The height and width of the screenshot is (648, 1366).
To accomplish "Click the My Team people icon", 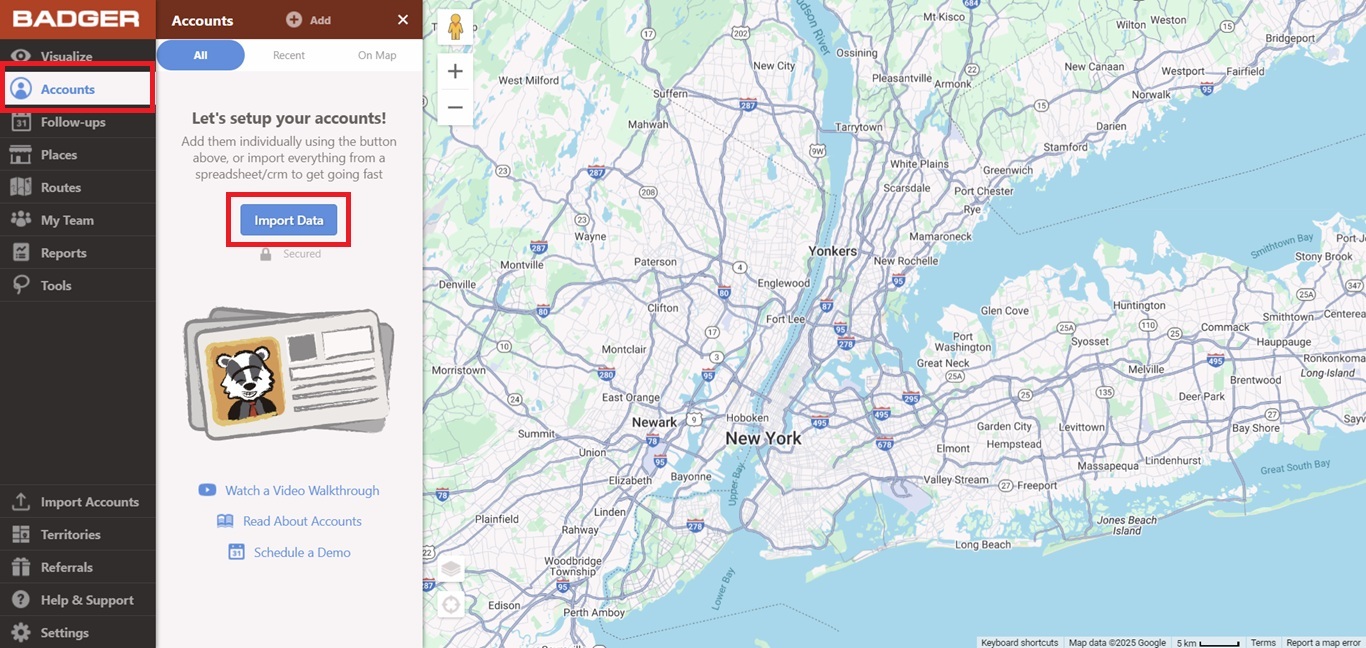I will pos(21,220).
